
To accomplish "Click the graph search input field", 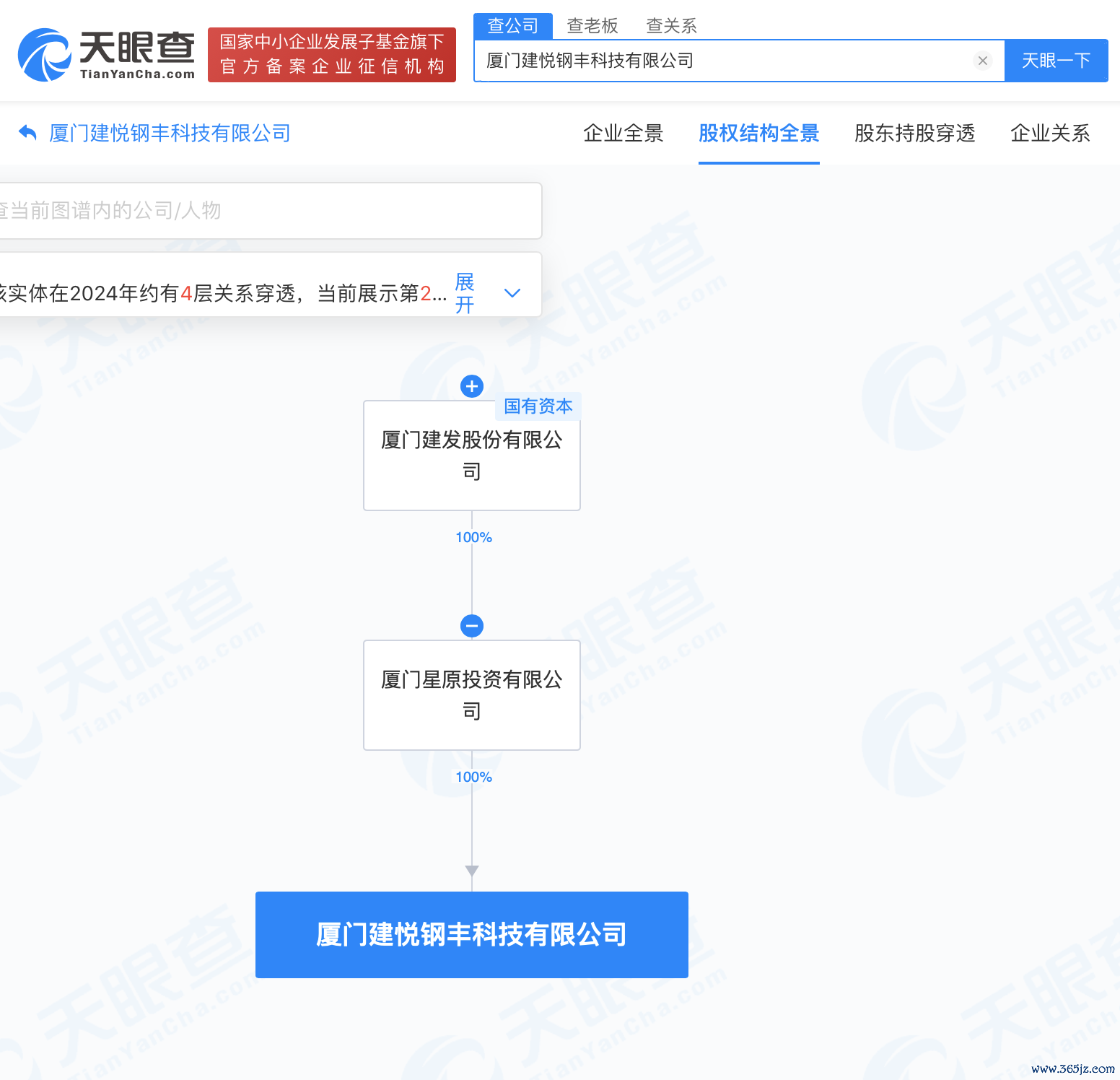I will point(267,211).
